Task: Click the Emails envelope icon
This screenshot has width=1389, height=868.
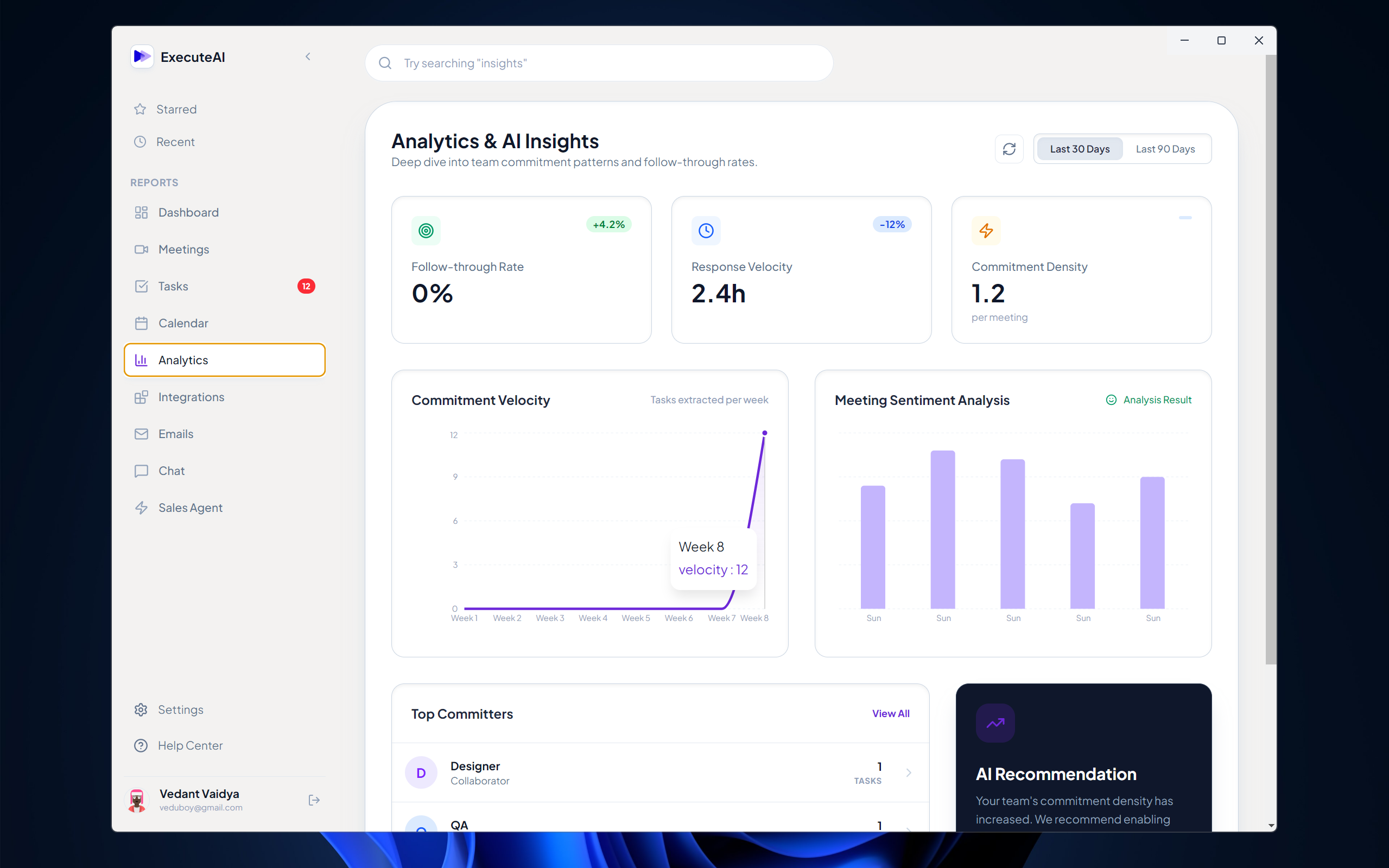Action: pyautogui.click(x=141, y=434)
